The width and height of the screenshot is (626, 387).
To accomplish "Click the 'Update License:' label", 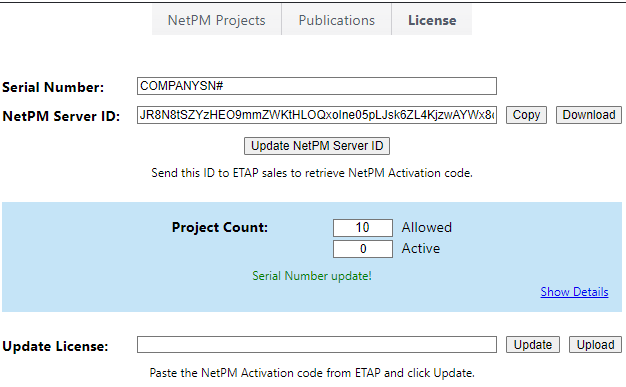I will [55, 346].
